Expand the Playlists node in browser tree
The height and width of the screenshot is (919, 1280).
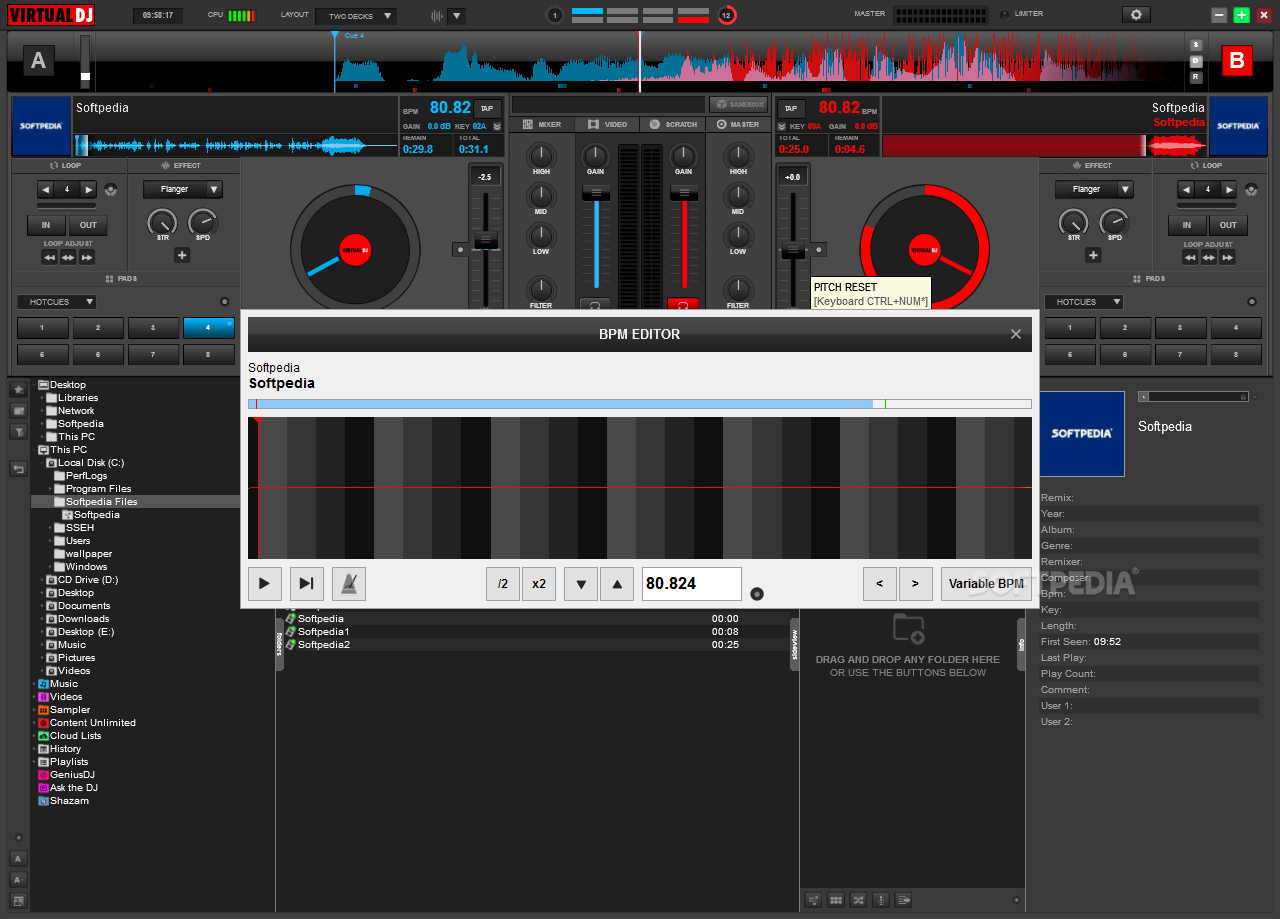34,762
